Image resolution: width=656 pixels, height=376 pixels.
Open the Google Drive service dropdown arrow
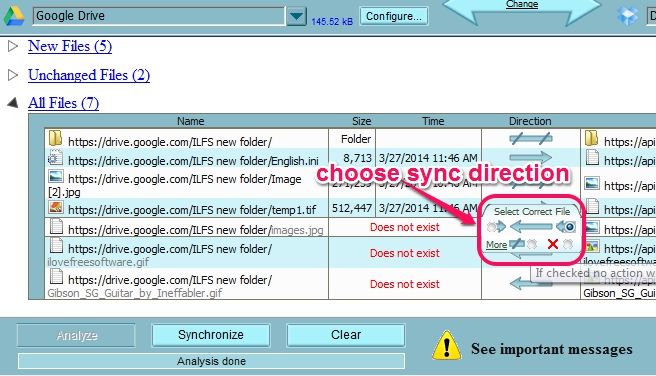coord(297,17)
